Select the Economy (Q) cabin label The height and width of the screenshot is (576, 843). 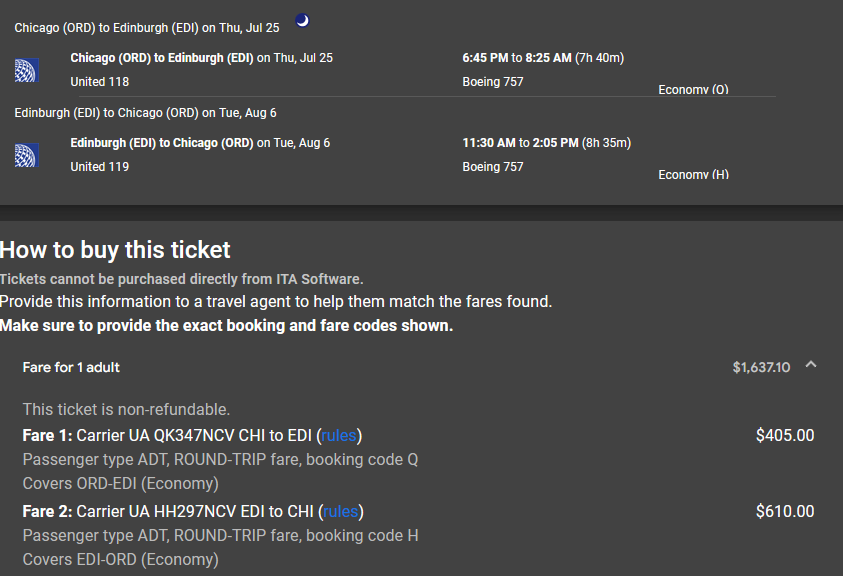[693, 90]
